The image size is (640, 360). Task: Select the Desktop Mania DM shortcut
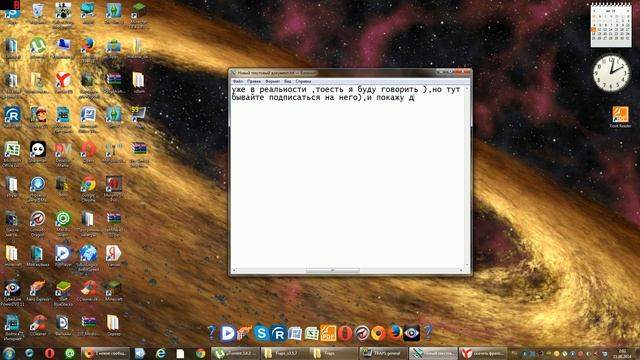pos(63,153)
